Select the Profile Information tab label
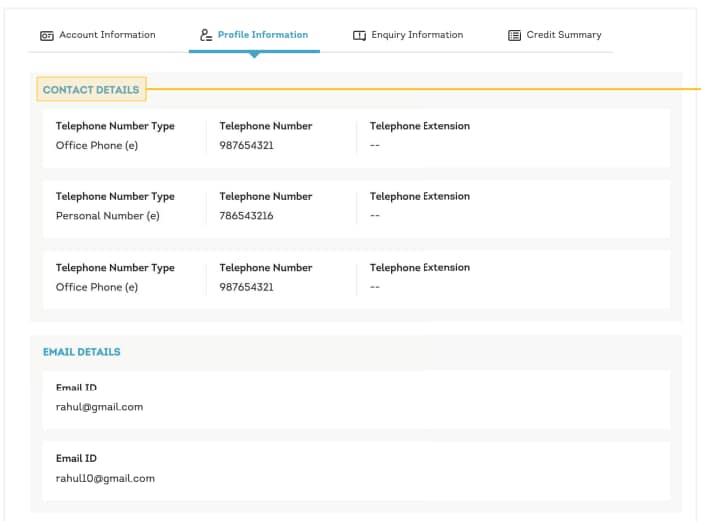The width and height of the screenshot is (701, 521). [263, 35]
